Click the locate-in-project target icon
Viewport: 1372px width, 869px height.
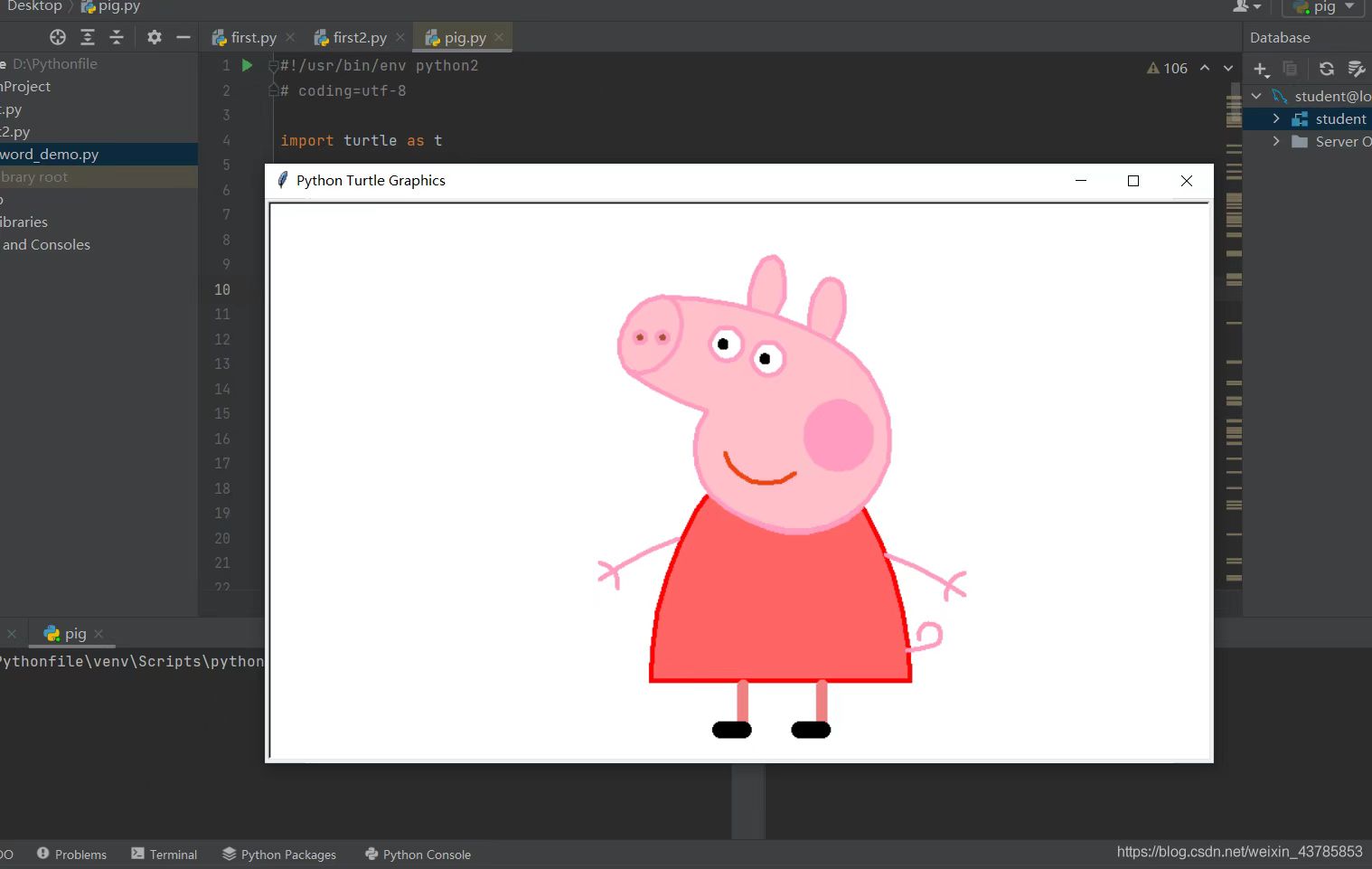58,37
